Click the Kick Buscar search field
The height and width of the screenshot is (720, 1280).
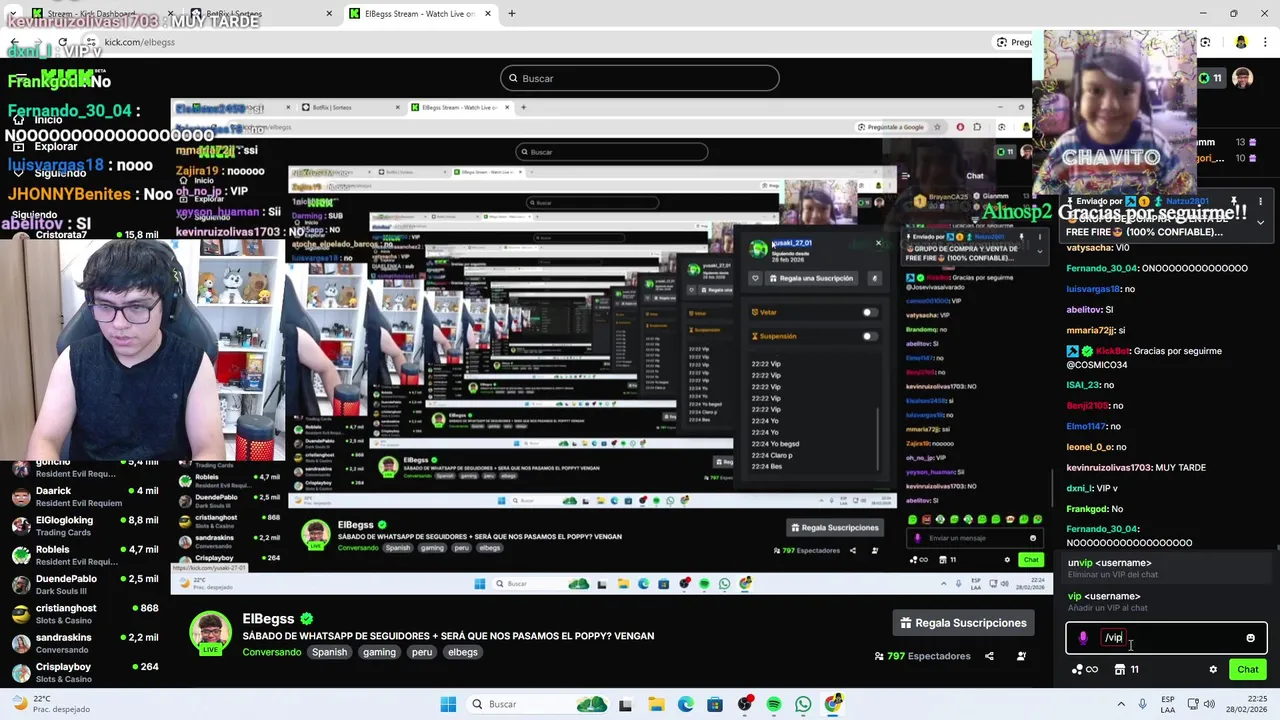640,78
